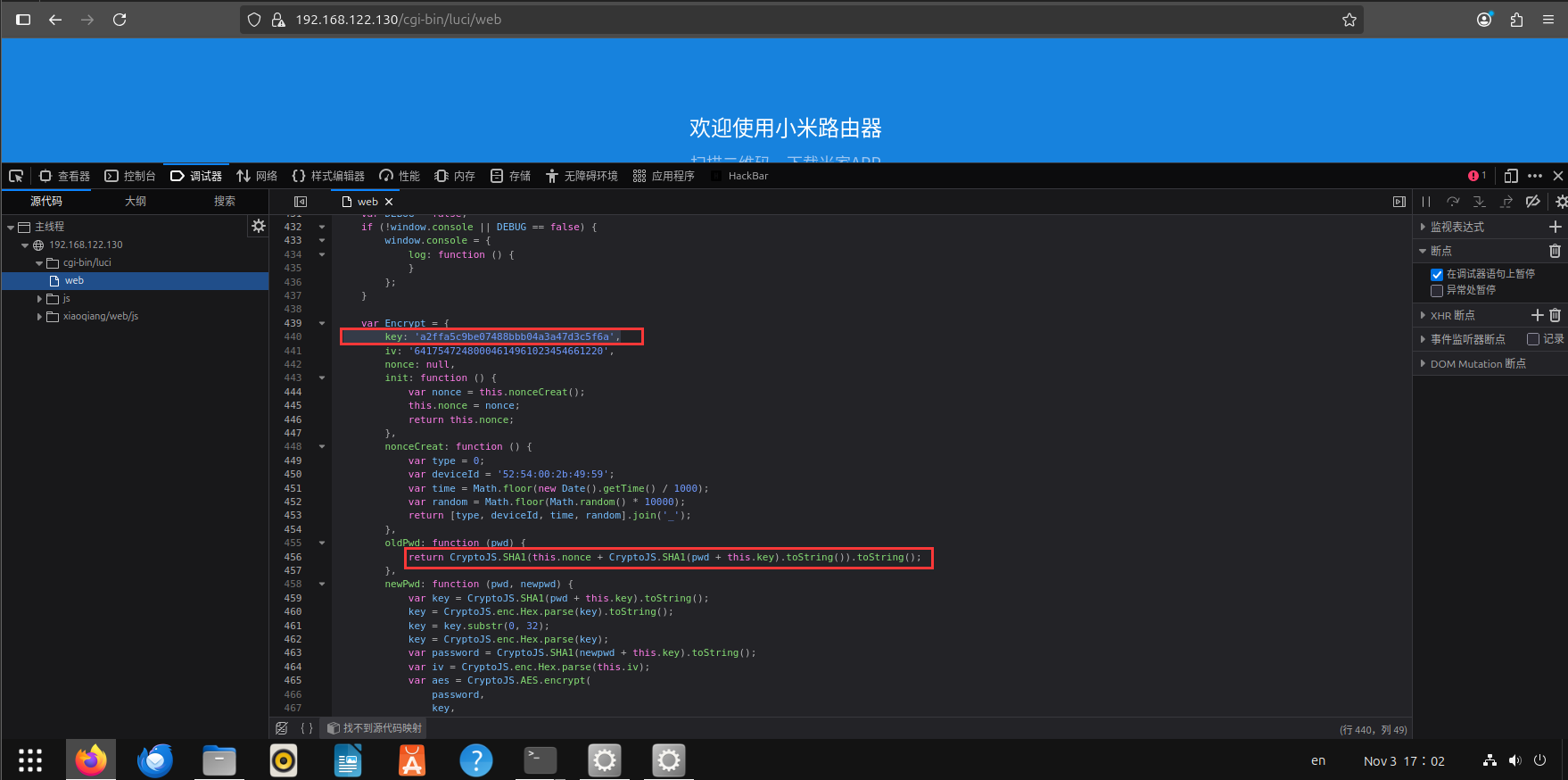
Task: Open the Console tab
Action: (x=130, y=176)
